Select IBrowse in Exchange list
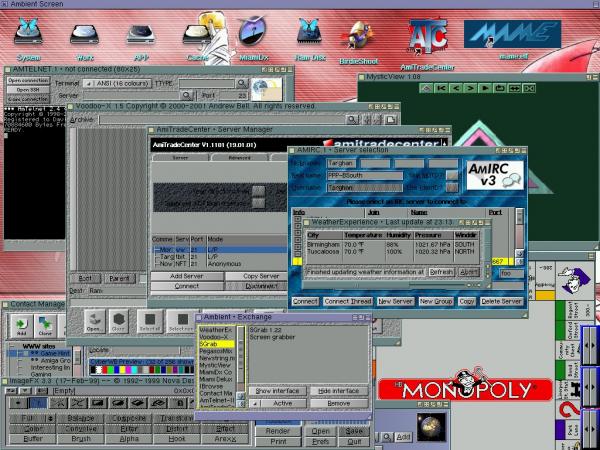 [217, 386]
